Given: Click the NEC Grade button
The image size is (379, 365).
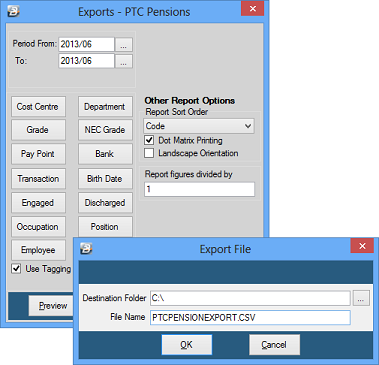Looking at the screenshot, I should click(105, 130).
